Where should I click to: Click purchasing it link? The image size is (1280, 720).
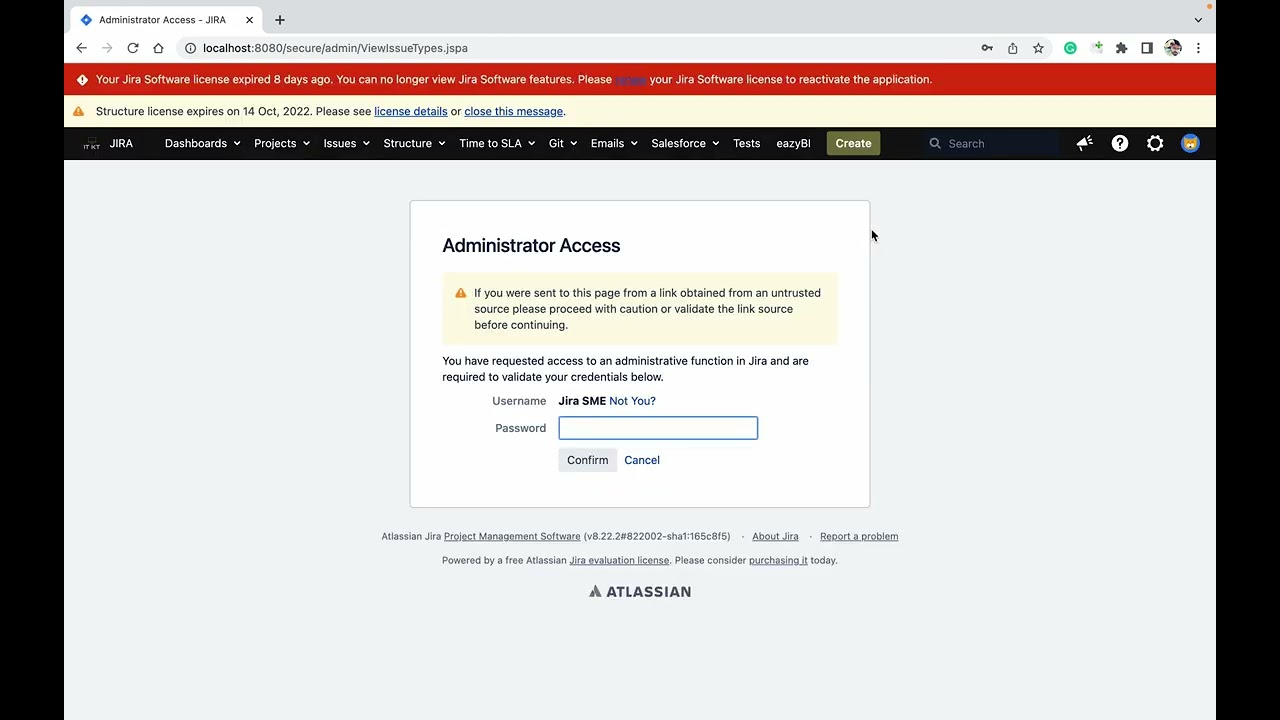778,561
